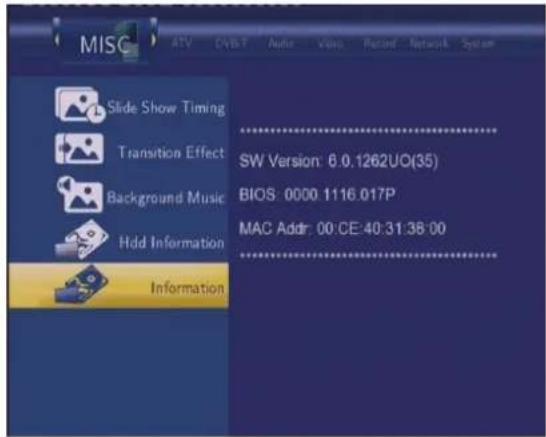Switch to the ATV tab
This screenshot has height=437, width=546.
(181, 44)
